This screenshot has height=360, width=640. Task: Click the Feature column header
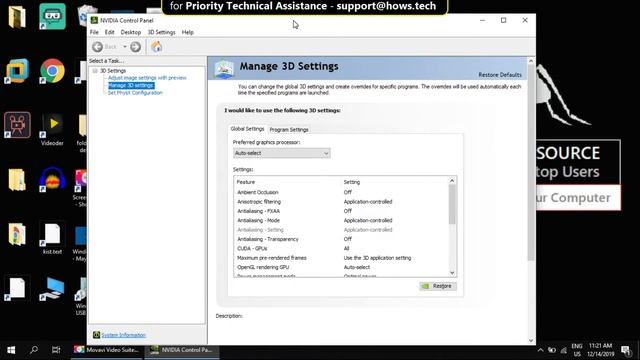pos(287,182)
